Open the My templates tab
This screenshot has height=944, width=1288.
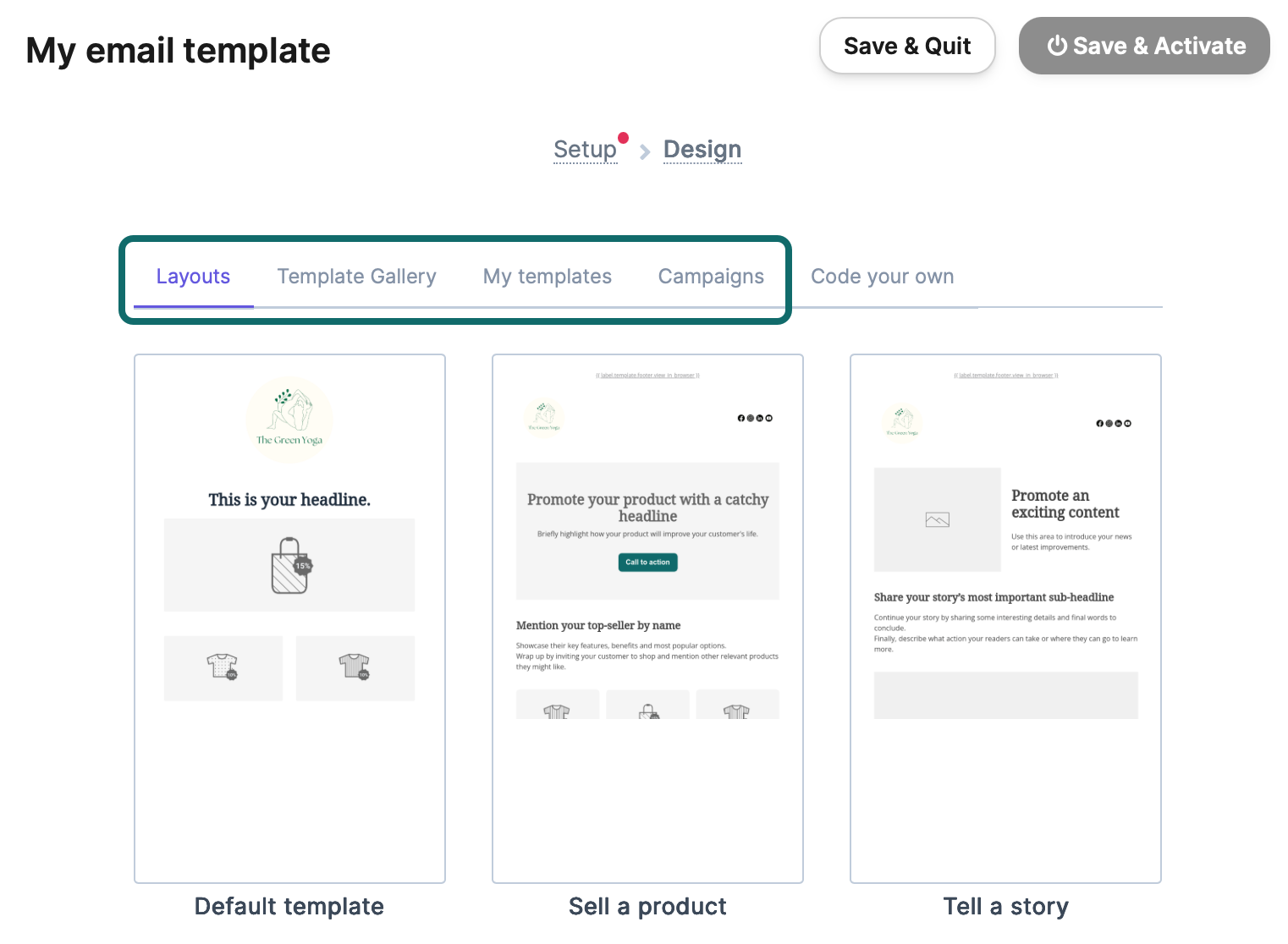pos(547,276)
